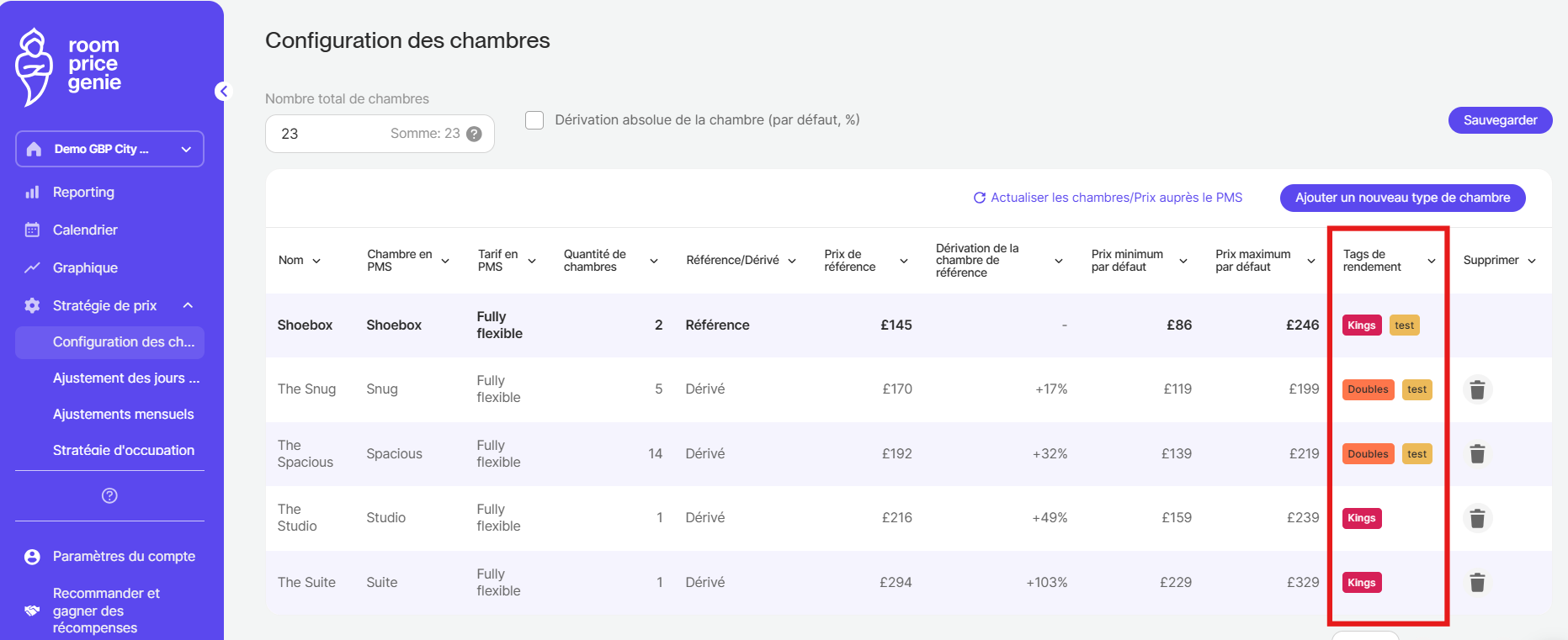The height and width of the screenshot is (640, 1568).
Task: Open Calendrier from the sidebar
Action: (x=85, y=230)
